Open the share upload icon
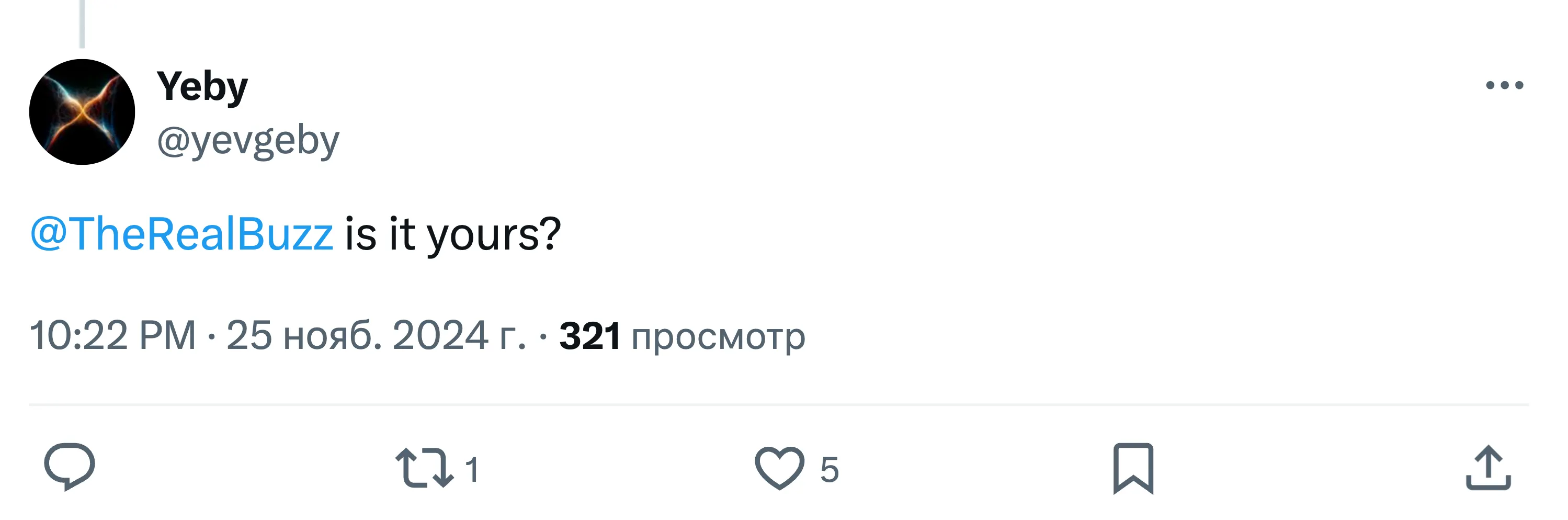The height and width of the screenshot is (520, 1568). [x=1487, y=468]
